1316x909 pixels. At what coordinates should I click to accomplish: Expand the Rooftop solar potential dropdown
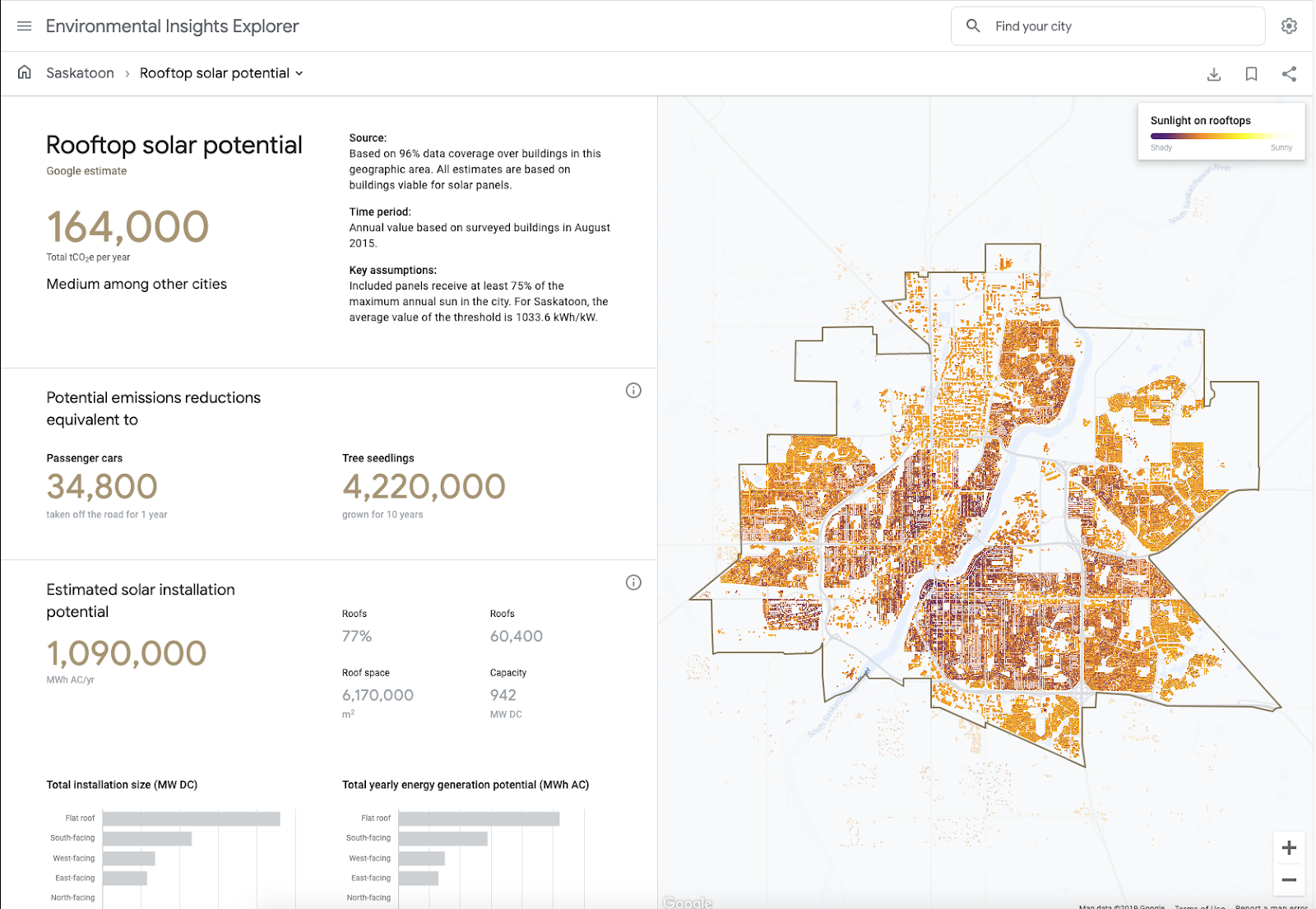click(221, 73)
